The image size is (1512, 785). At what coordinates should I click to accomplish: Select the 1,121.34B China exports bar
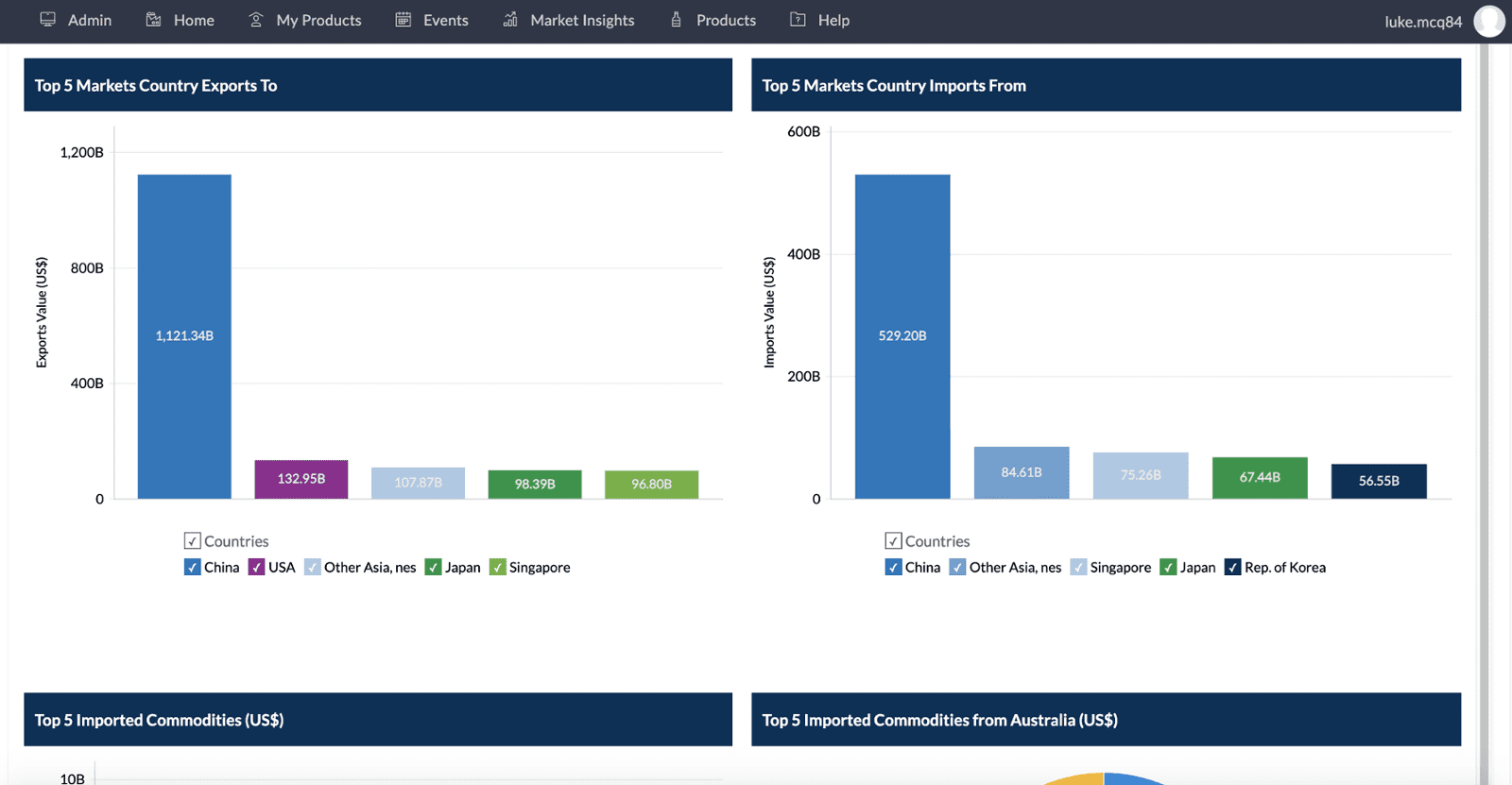184,336
